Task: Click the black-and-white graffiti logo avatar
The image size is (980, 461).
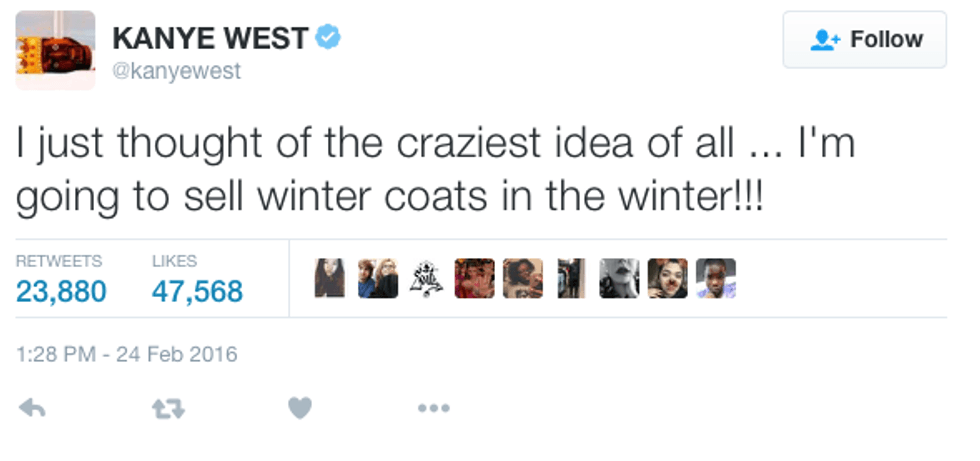Action: [x=426, y=278]
